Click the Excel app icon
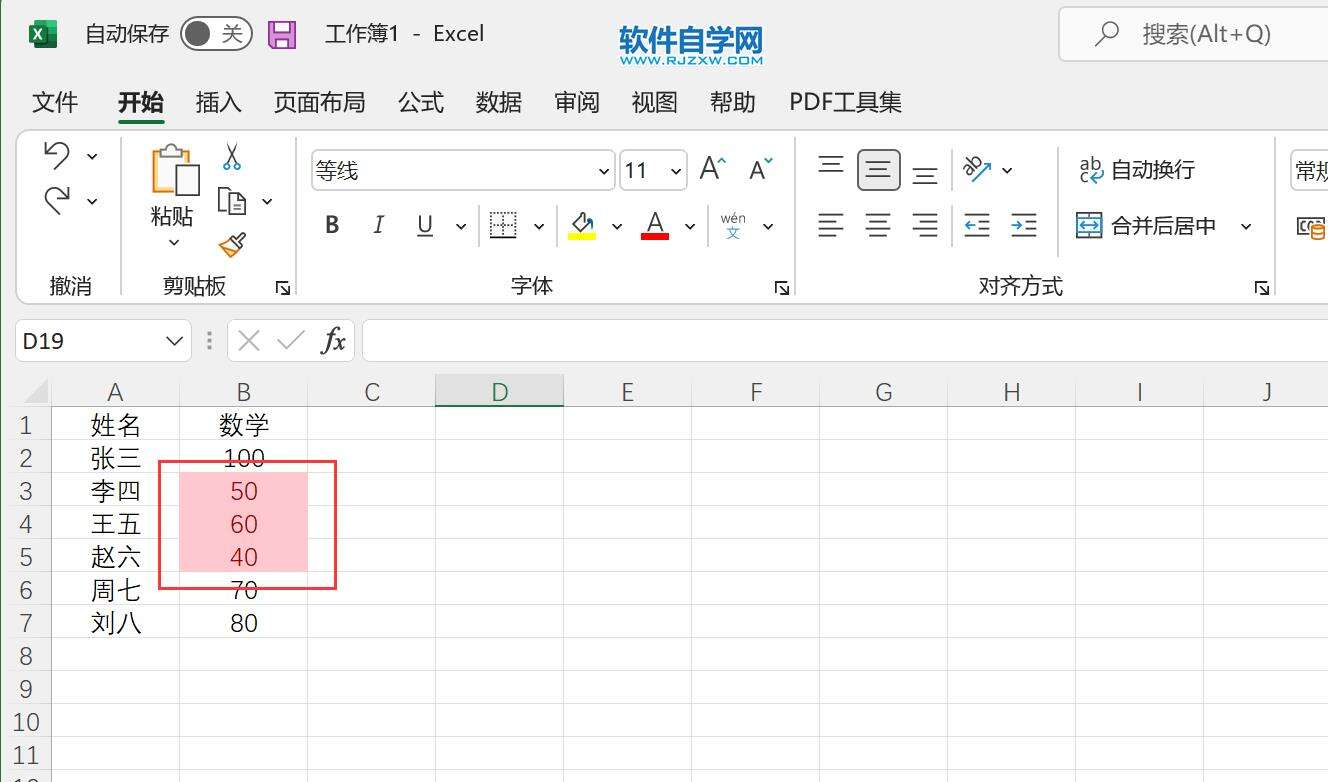This screenshot has width=1328, height=782. 43,35
